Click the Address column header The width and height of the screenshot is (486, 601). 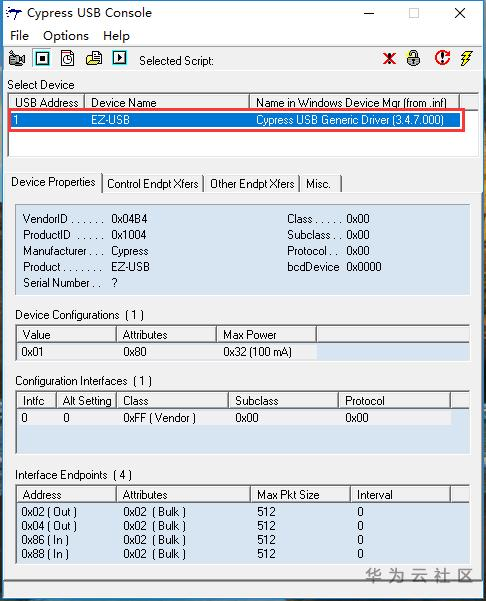[66, 494]
